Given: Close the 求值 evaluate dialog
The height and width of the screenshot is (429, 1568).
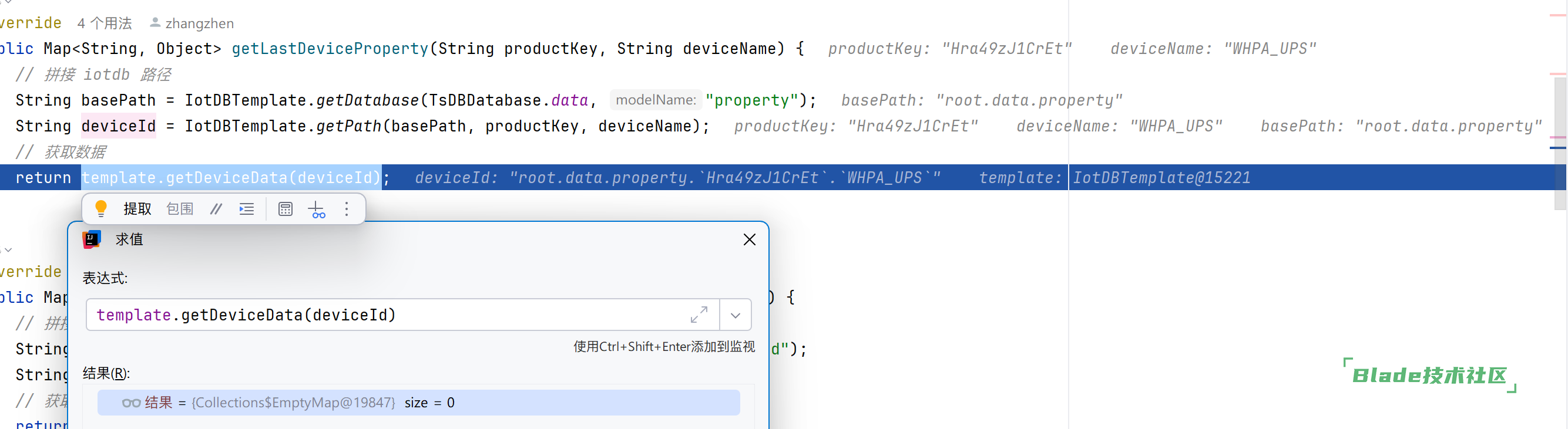Looking at the screenshot, I should 749,239.
